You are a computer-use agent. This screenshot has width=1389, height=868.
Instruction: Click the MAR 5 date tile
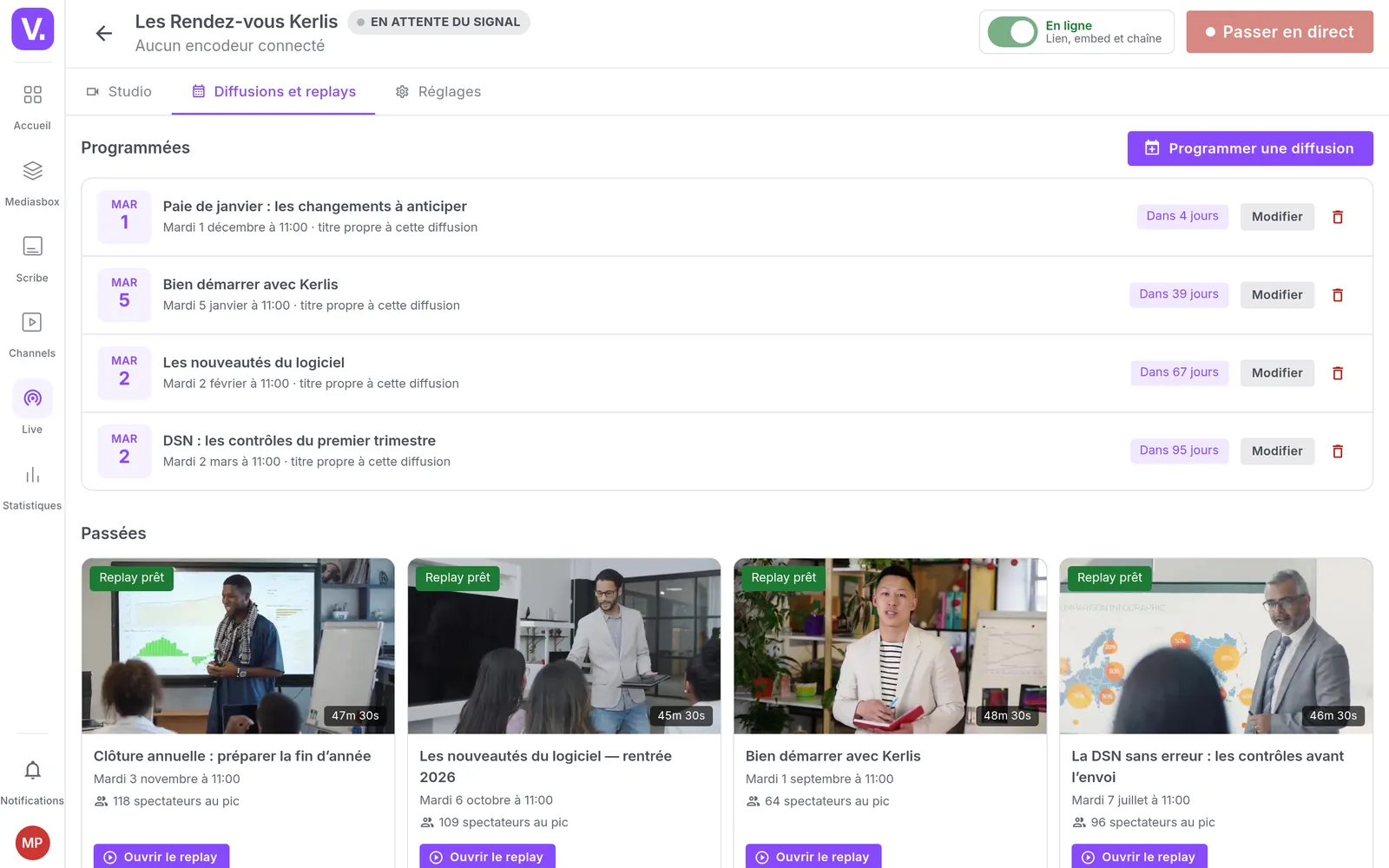(x=124, y=294)
